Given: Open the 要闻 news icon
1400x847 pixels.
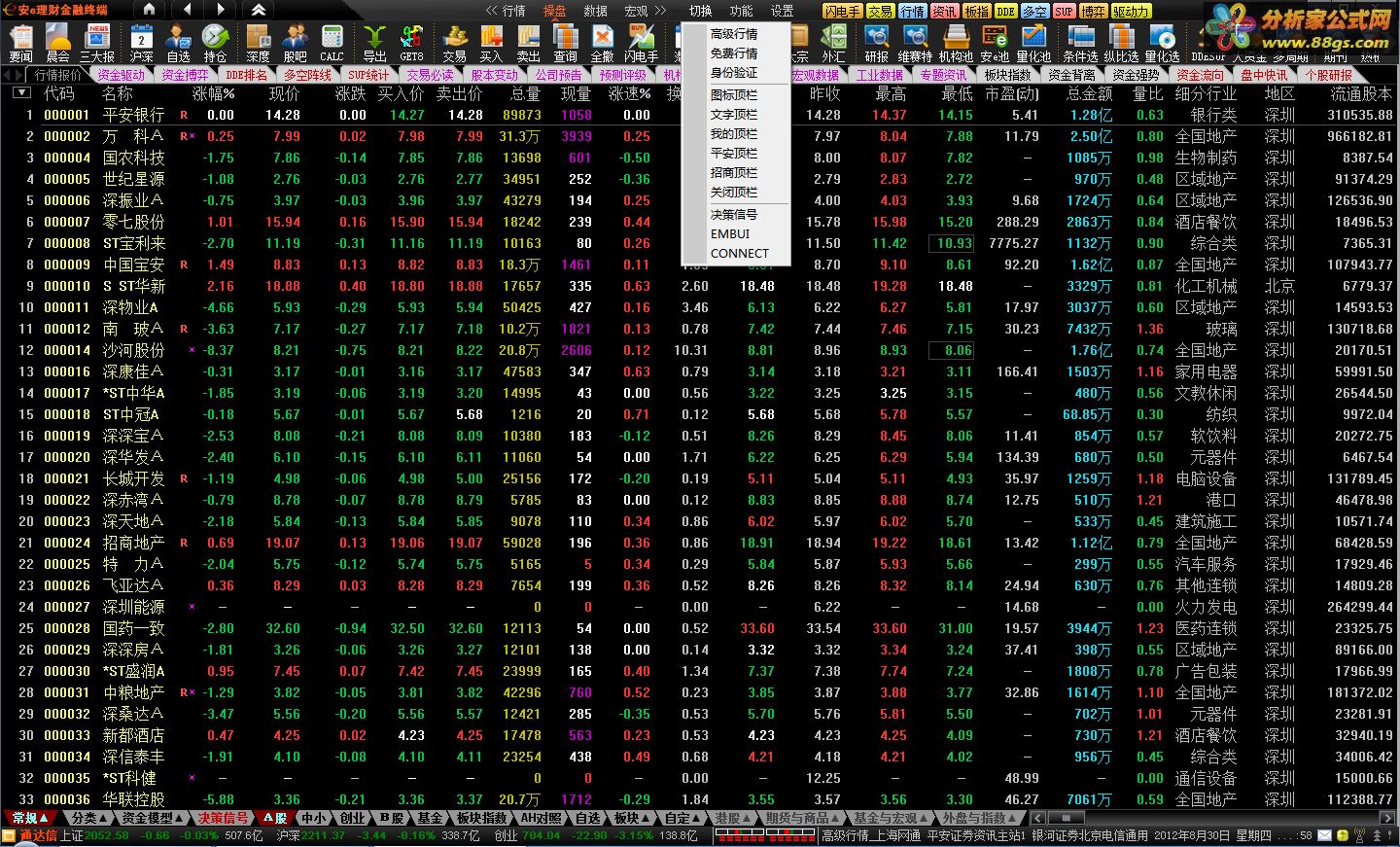Looking at the screenshot, I should (x=20, y=44).
